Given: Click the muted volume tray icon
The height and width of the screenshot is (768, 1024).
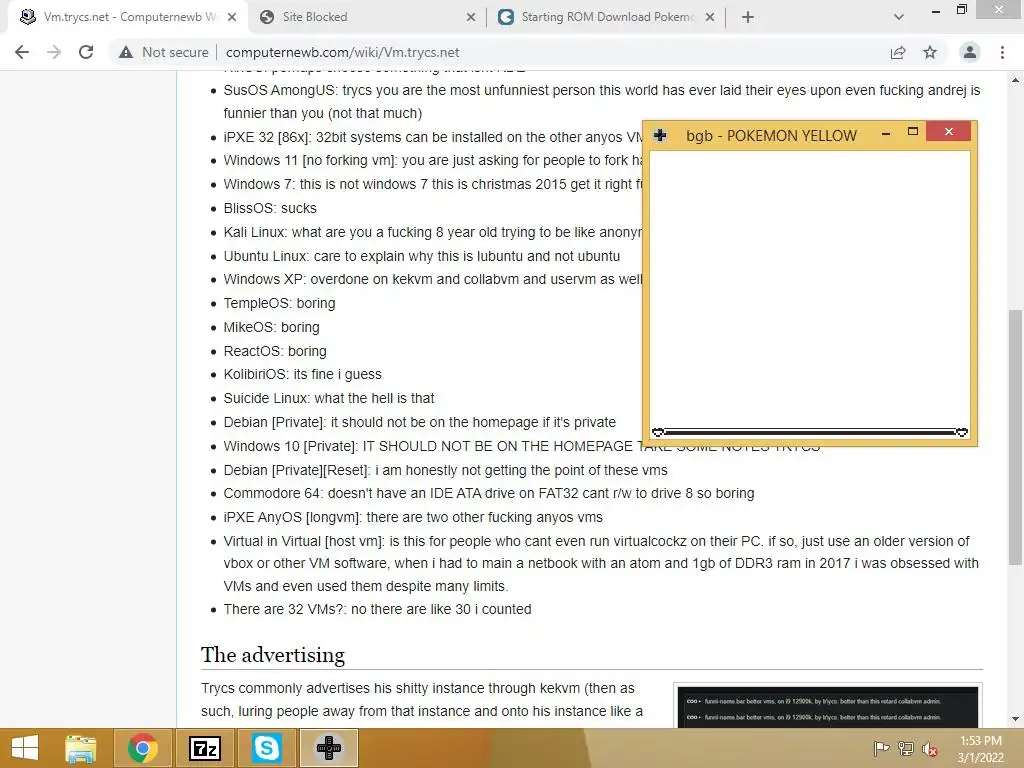Looking at the screenshot, I should pyautogui.click(x=929, y=748).
